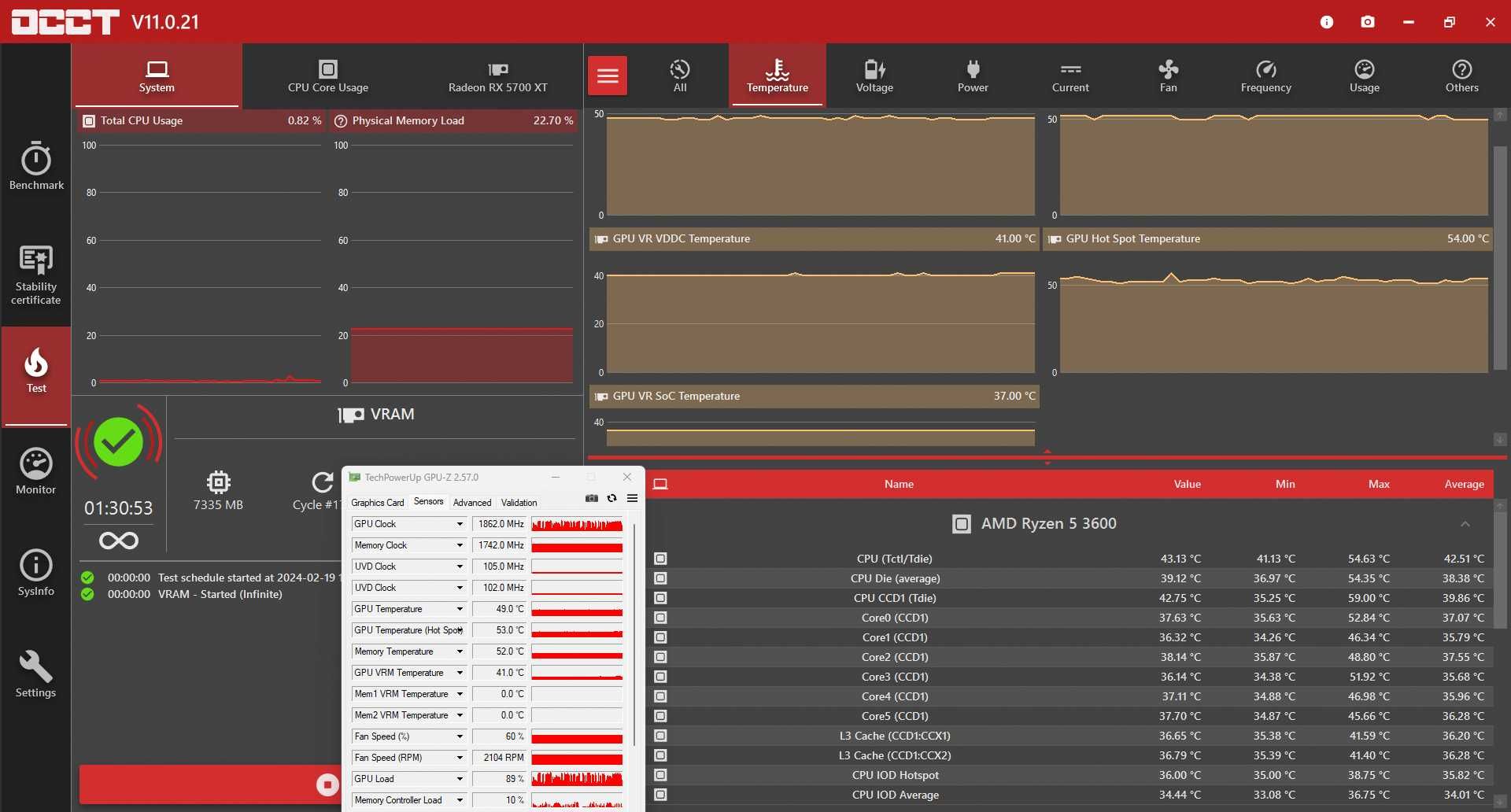Open the Monitor section
The width and height of the screenshot is (1511, 812).
coord(36,471)
